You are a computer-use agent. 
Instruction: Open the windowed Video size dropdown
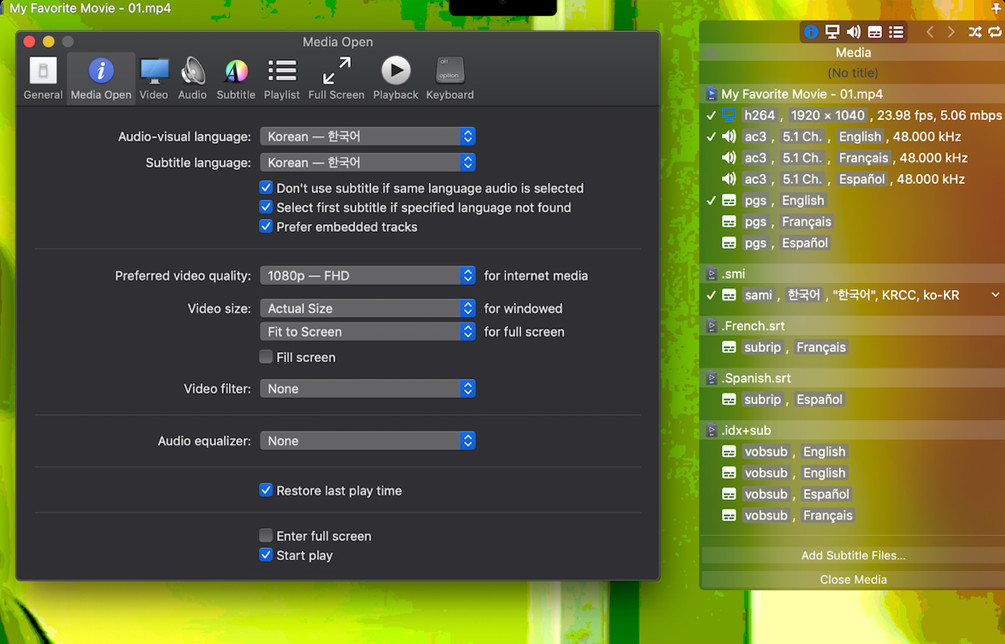click(367, 308)
